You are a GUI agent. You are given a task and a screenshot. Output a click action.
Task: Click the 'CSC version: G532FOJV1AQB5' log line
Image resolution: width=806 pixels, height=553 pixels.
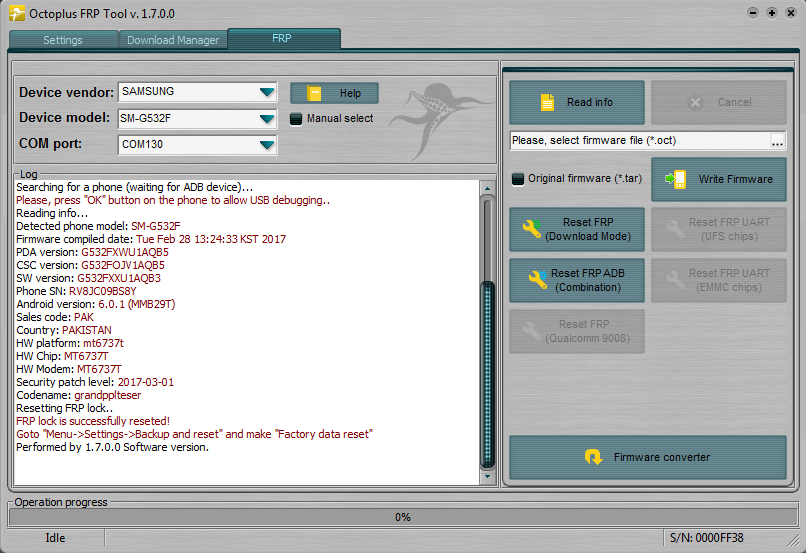pos(90,265)
